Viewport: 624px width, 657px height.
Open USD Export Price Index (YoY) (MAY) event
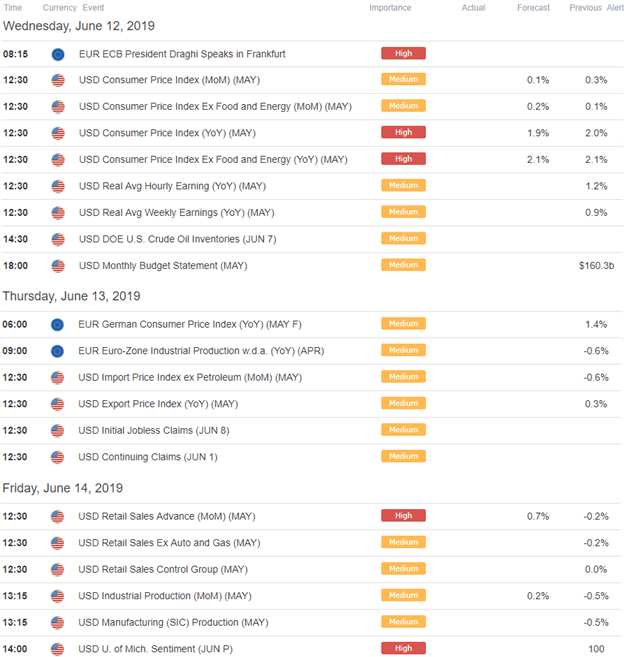click(x=158, y=404)
